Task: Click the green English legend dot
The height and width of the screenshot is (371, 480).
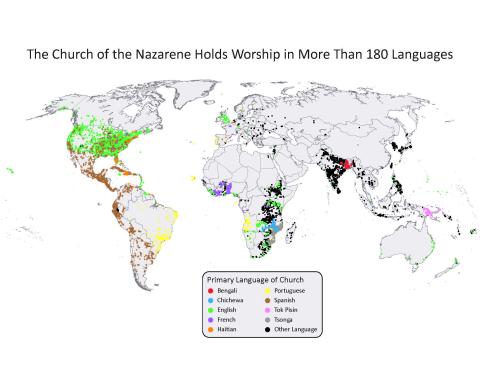Action: [210, 310]
